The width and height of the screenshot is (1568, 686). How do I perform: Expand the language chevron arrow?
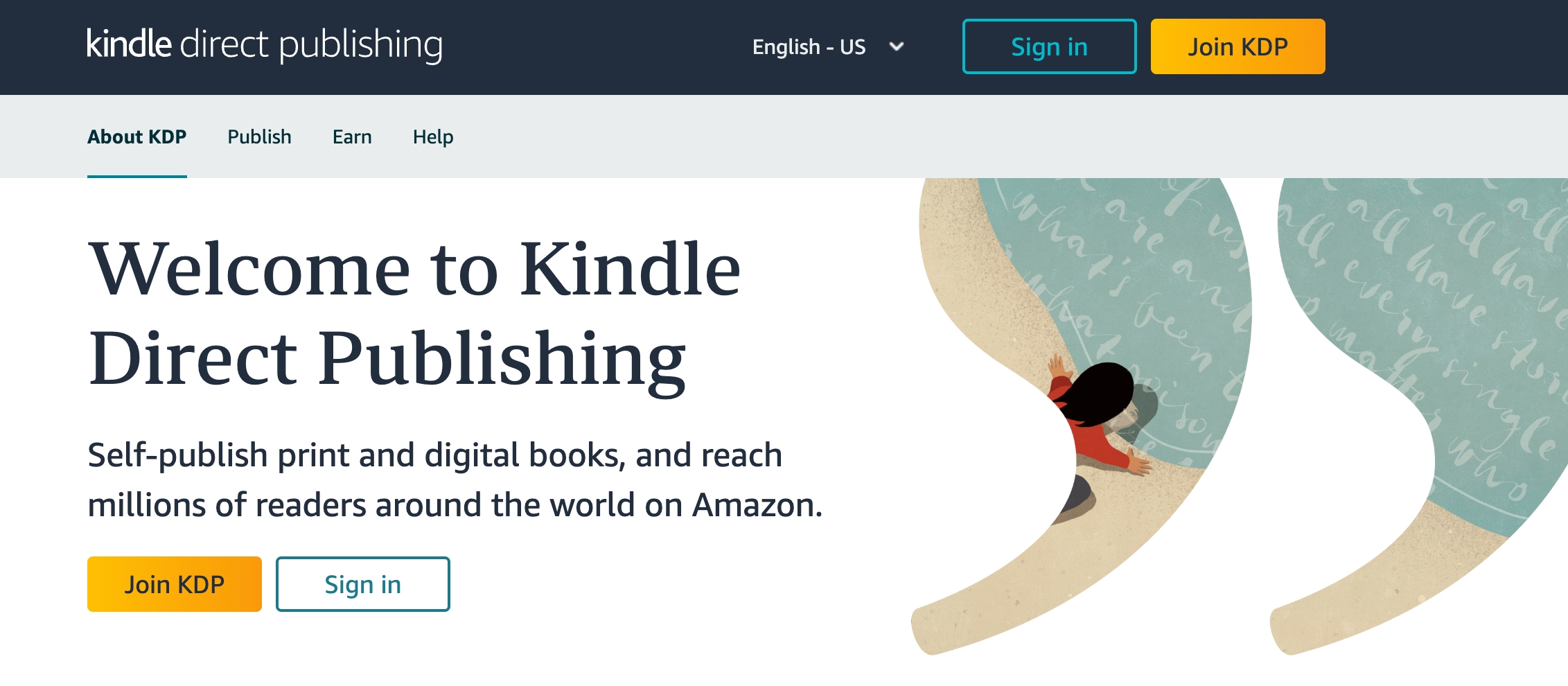pyautogui.click(x=897, y=46)
